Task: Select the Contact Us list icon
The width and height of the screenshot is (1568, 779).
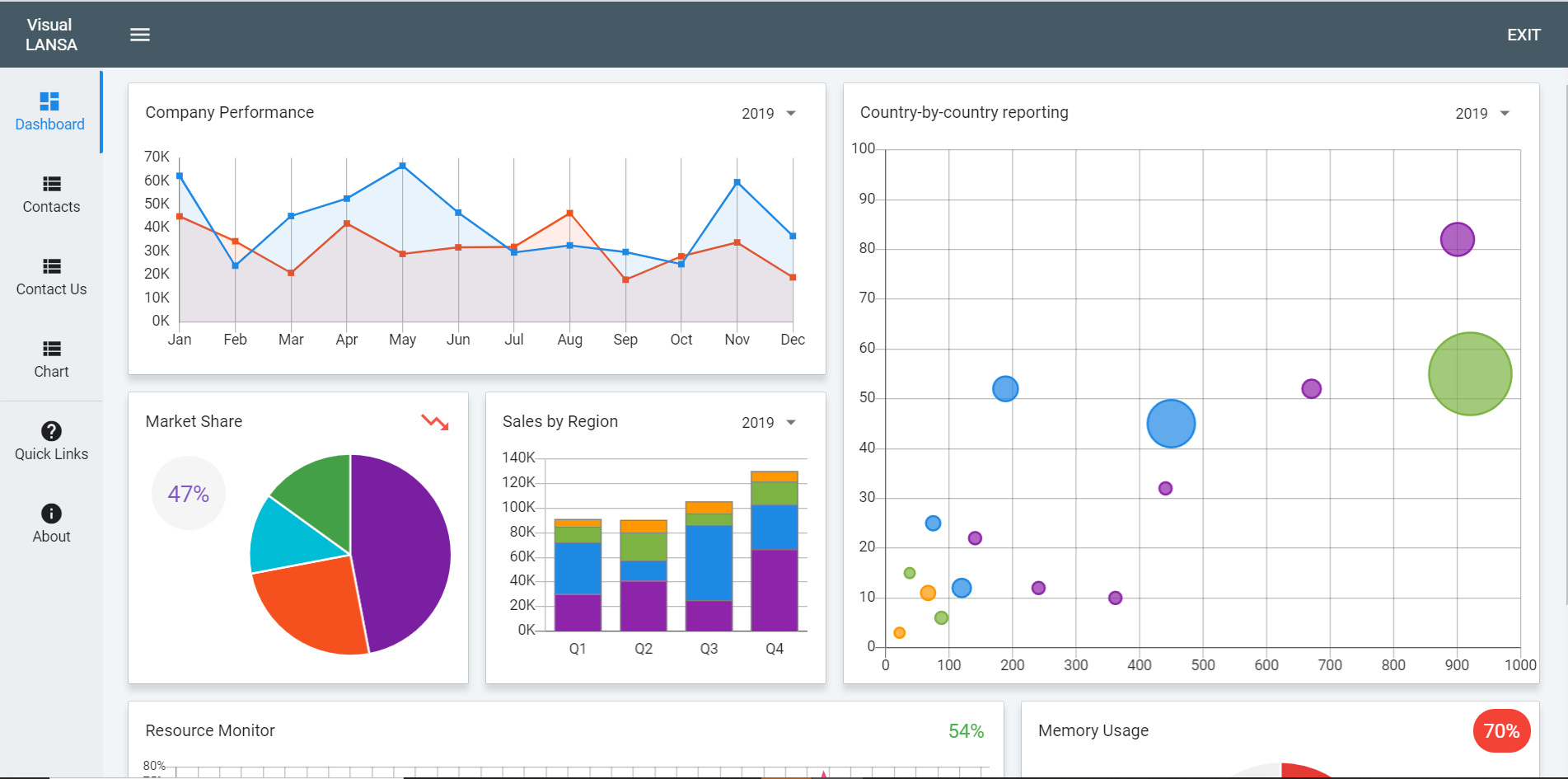Action: (x=51, y=266)
